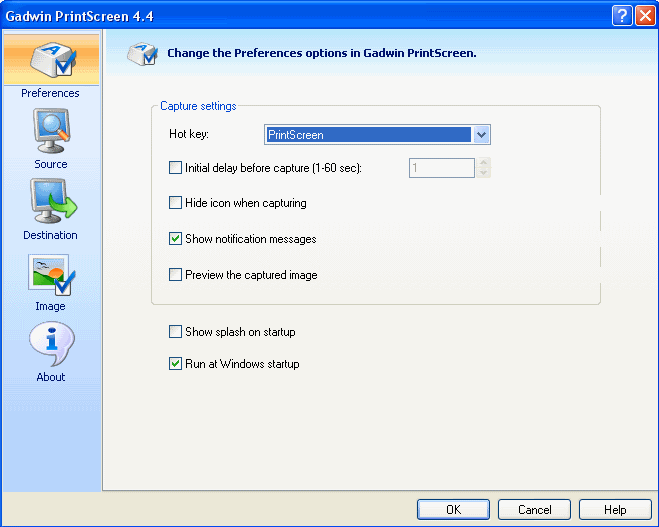Screen dimensions: 659x527
Task: Click the Help button
Action: (x=615, y=510)
